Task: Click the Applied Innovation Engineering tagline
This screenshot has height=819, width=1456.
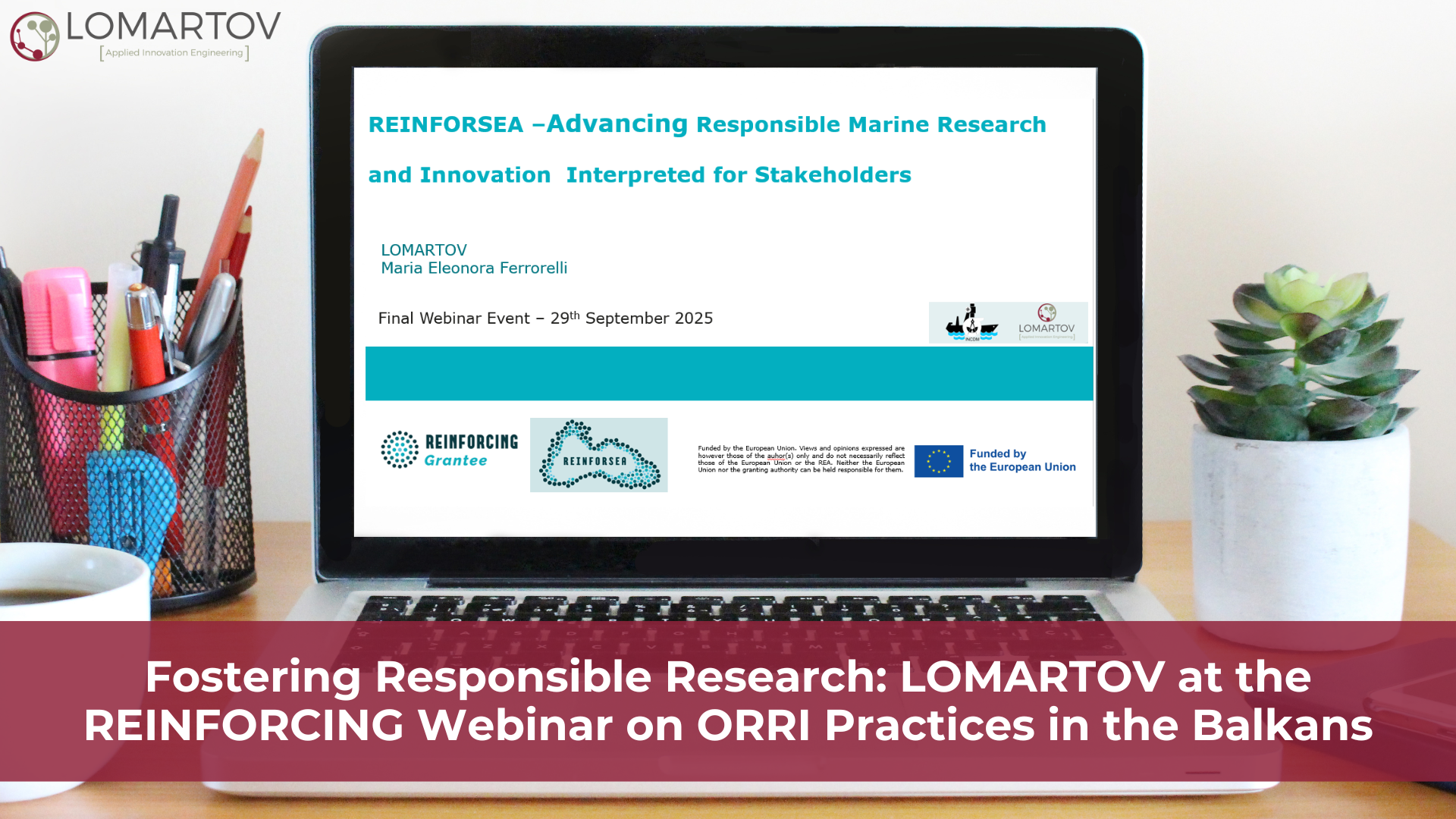Action: point(174,53)
